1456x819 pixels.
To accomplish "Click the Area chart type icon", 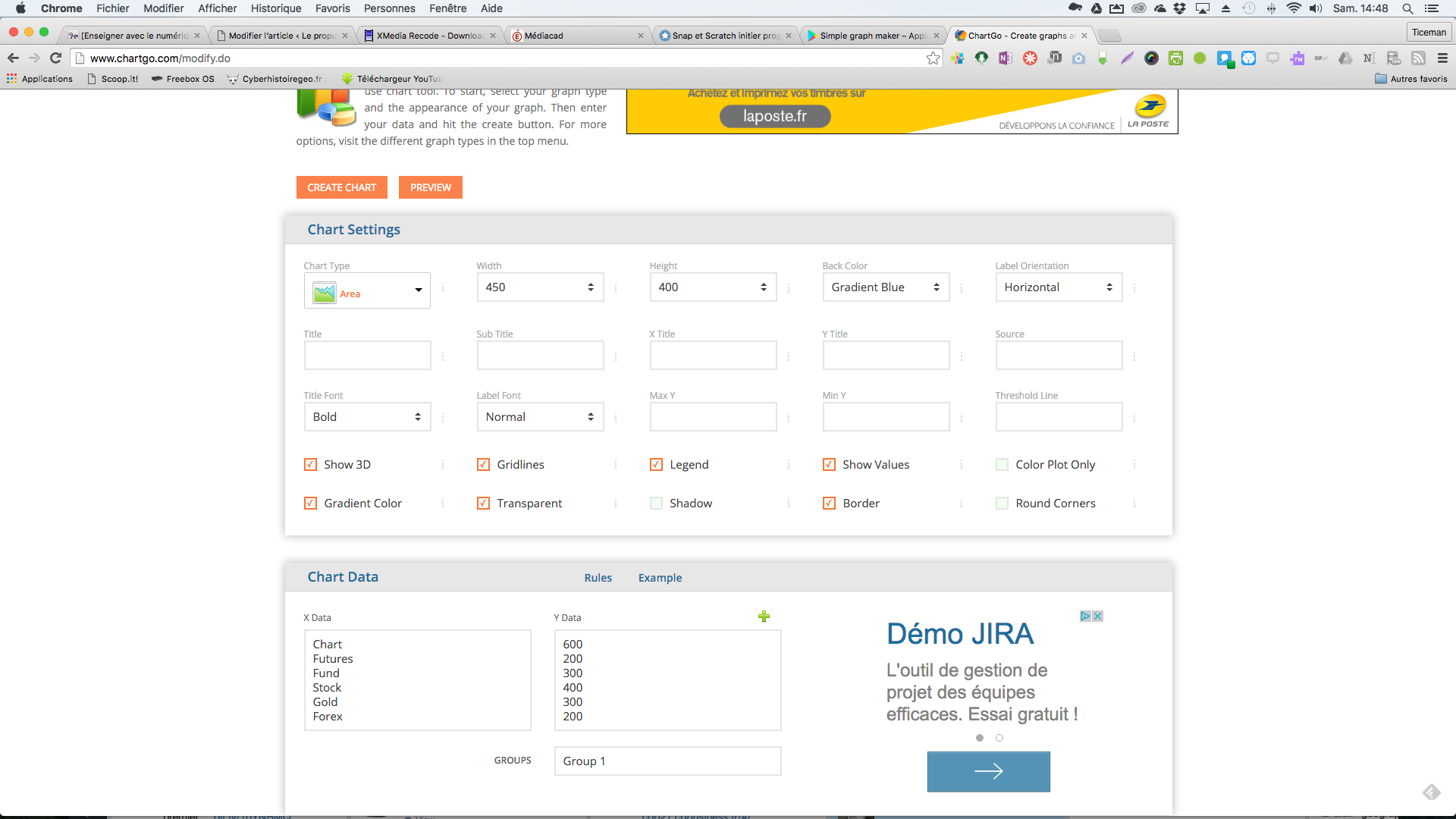I will click(322, 293).
